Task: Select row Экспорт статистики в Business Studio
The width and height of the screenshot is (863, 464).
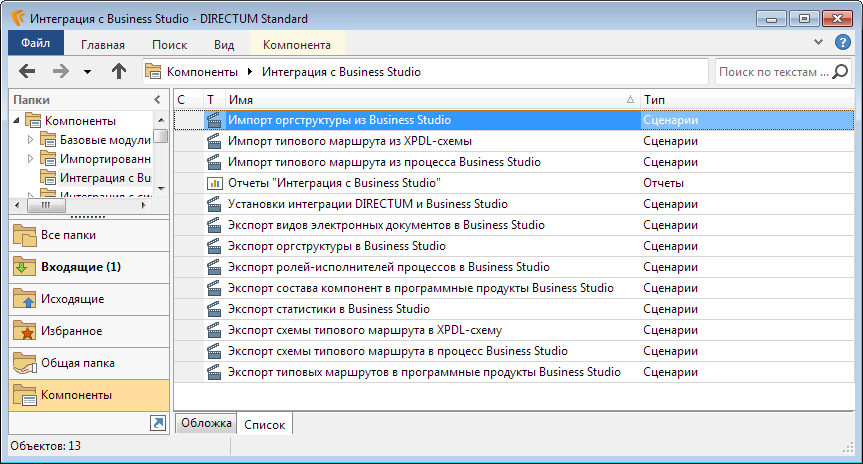Action: click(x=514, y=309)
